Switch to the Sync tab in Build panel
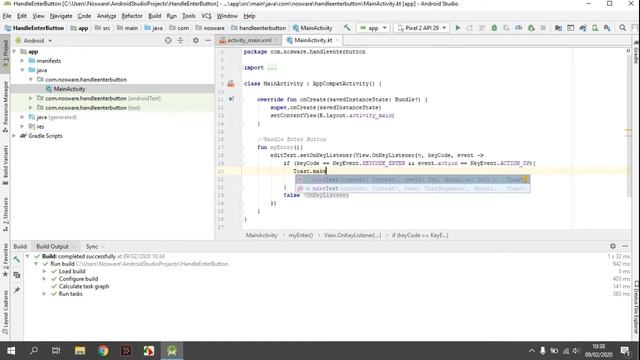The width and height of the screenshot is (640, 360). tap(92, 247)
